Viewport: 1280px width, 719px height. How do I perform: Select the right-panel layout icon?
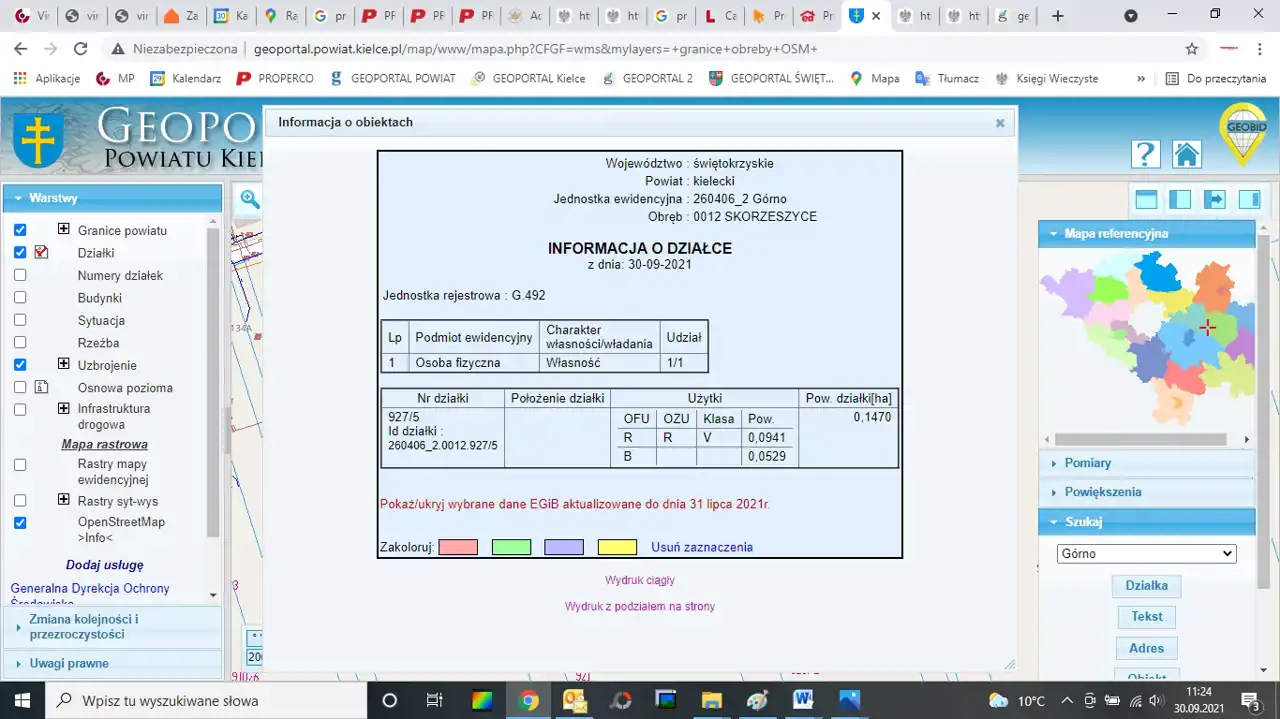pos(1249,199)
